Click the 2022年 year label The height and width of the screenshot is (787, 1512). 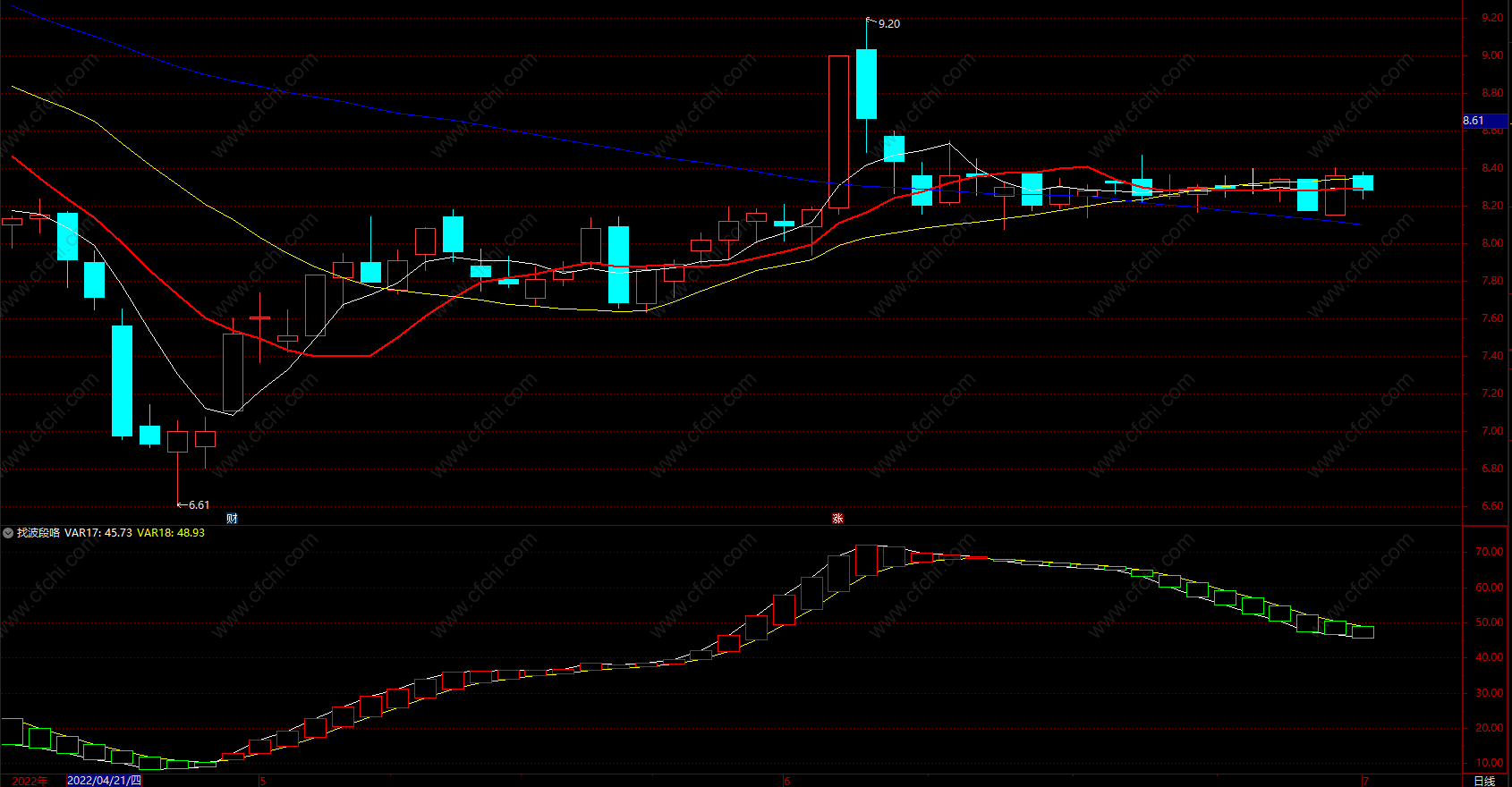30,781
